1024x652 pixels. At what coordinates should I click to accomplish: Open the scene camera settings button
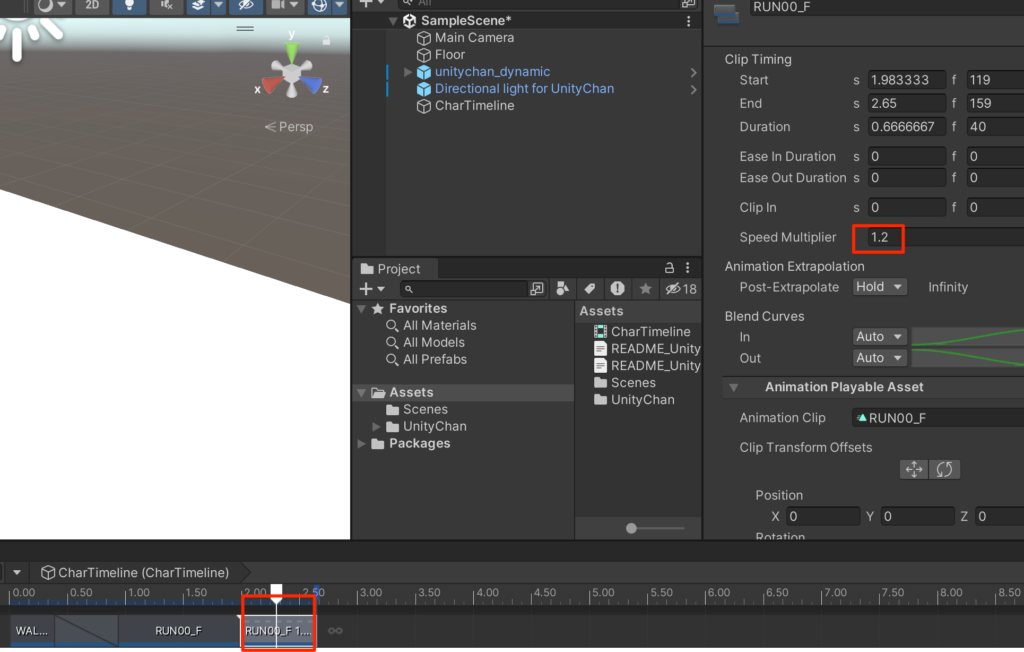click(x=278, y=5)
